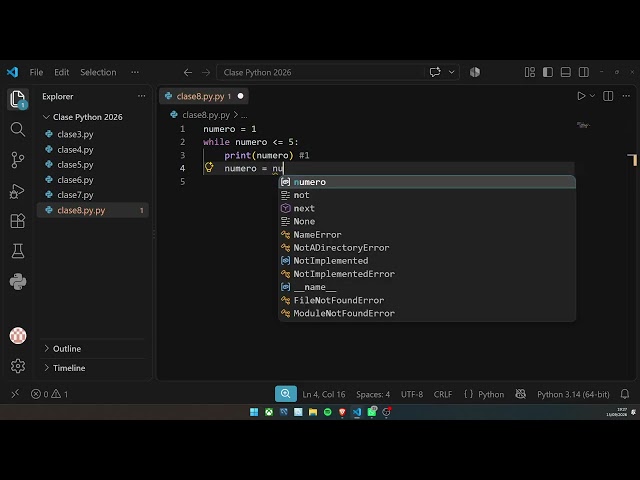Image resolution: width=640 pixels, height=480 pixels.
Task: Choose the NotImplemented suggestion
Action: pos(427,261)
